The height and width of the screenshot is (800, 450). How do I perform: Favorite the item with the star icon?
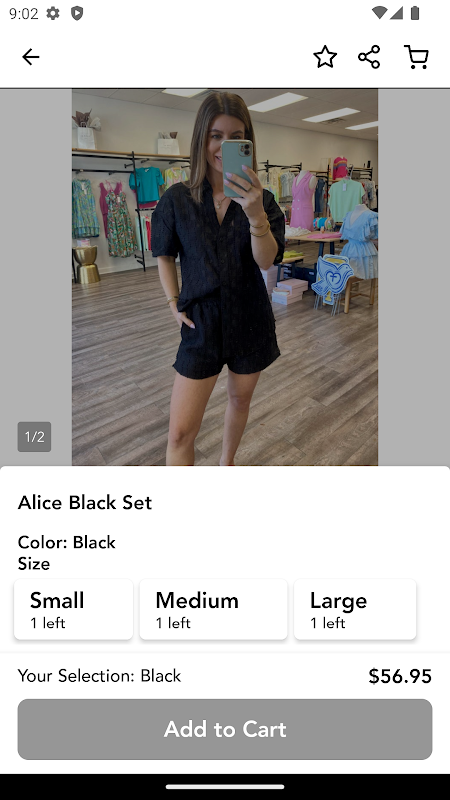tap(325, 57)
